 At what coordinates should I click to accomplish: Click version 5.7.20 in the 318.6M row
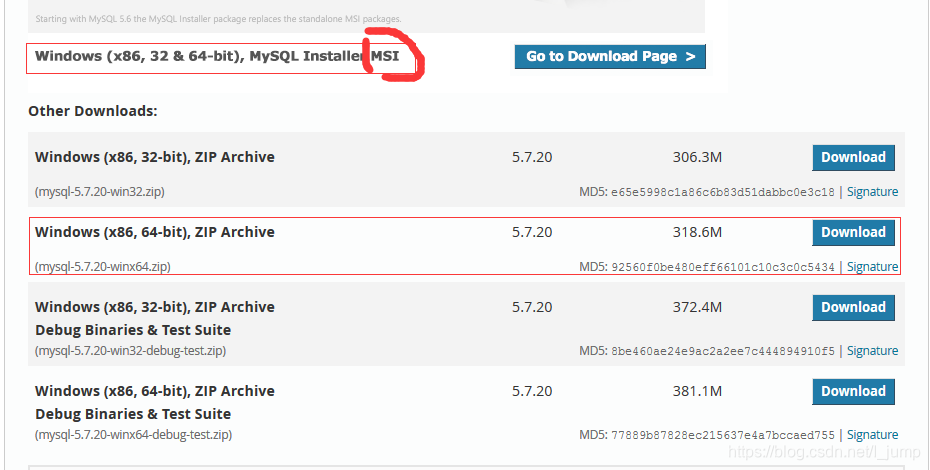tap(532, 232)
